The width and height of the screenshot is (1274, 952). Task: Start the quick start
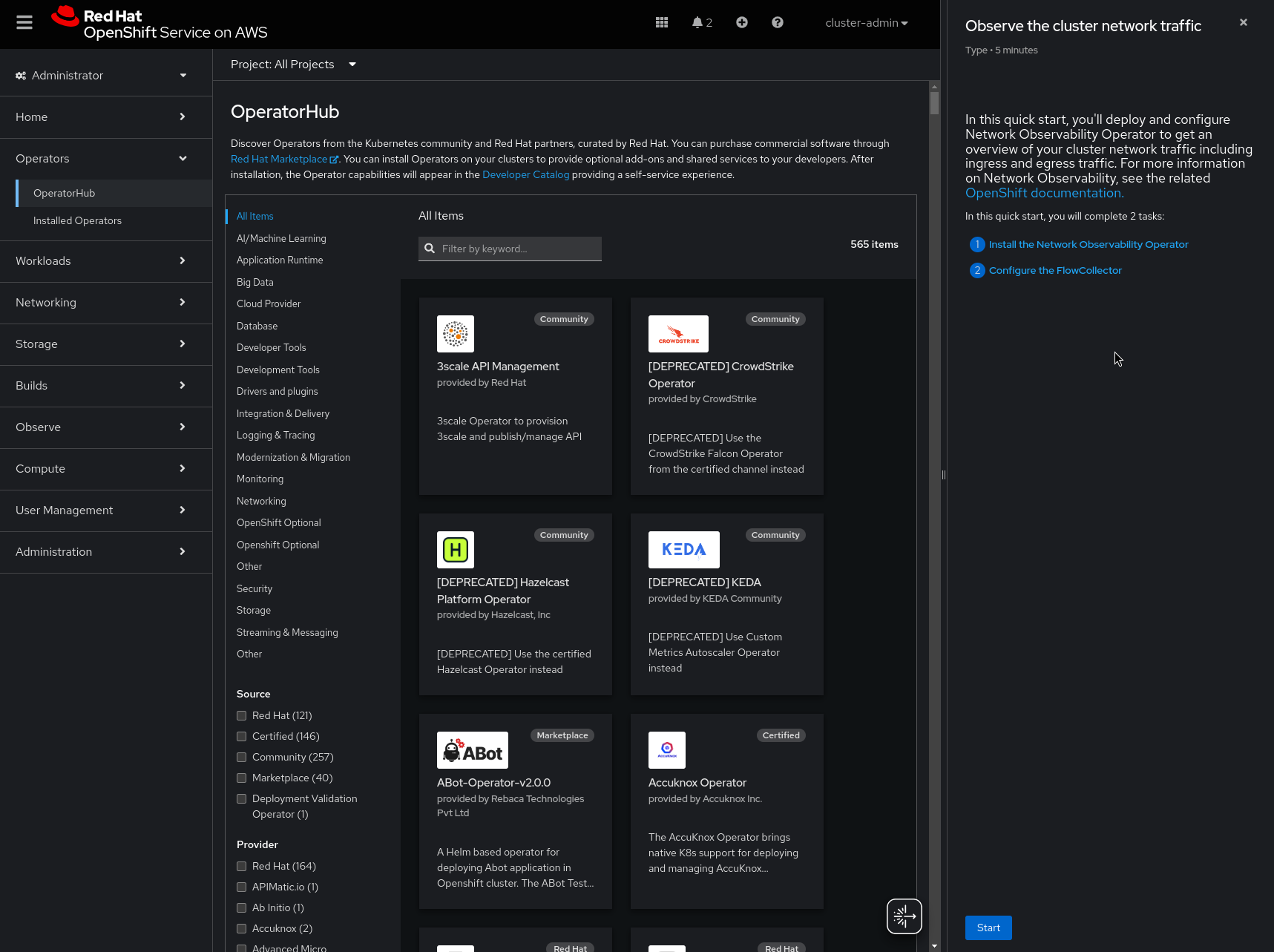pyautogui.click(x=988, y=928)
